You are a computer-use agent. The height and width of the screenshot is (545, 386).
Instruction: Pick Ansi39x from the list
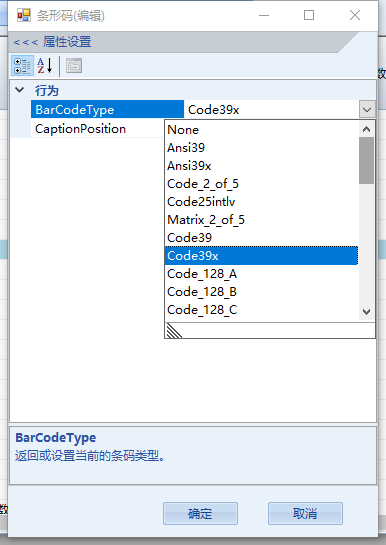[x=261, y=166]
